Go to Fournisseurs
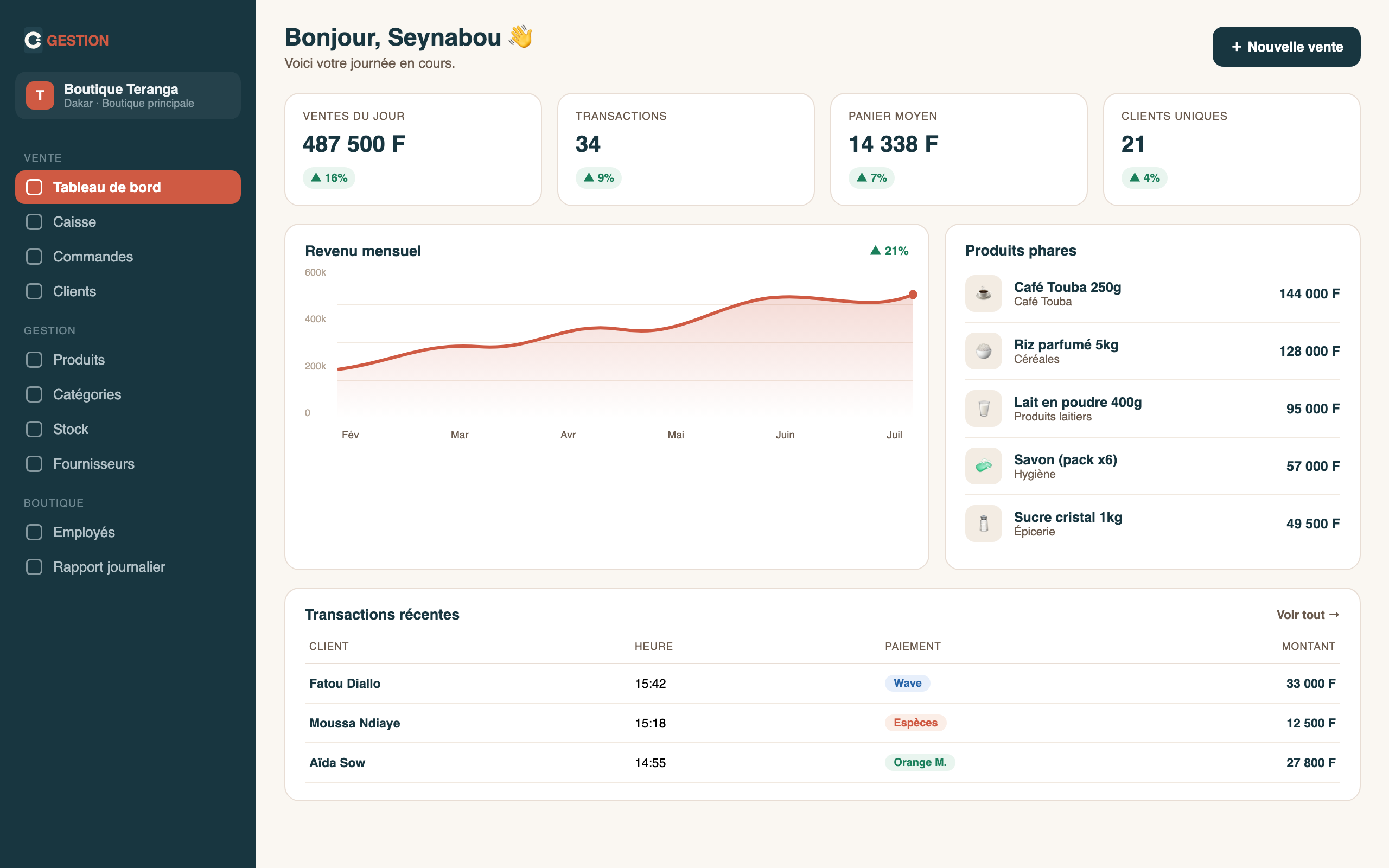Screen dimensions: 1389x868 (128, 464)
